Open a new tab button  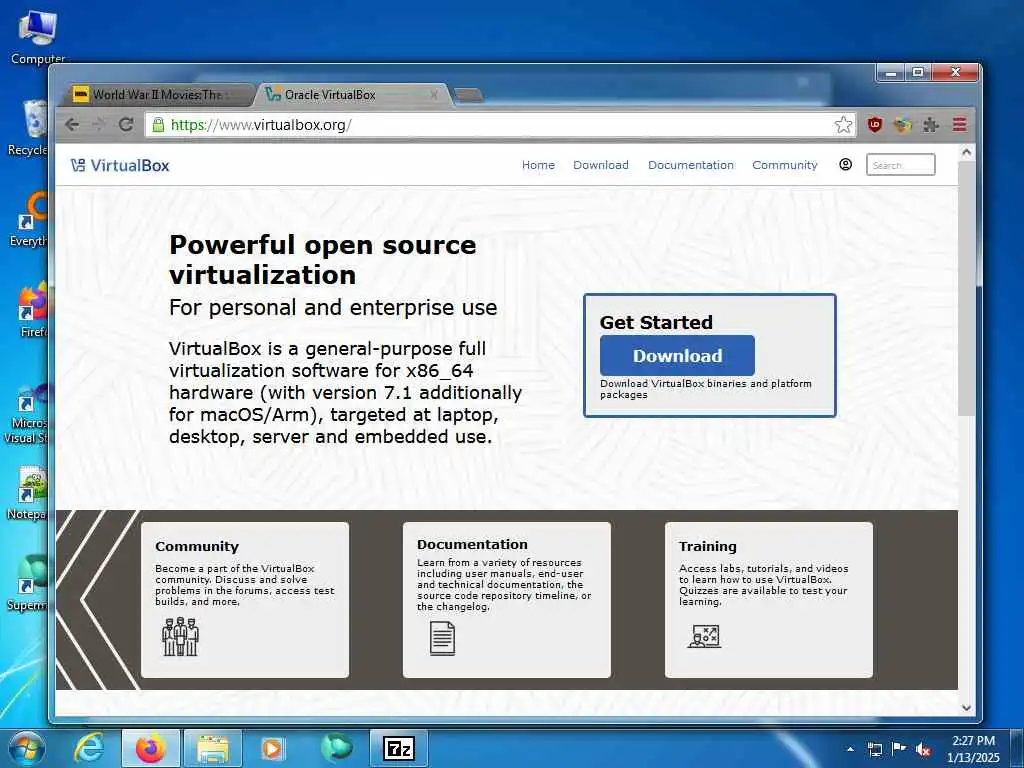[x=468, y=95]
